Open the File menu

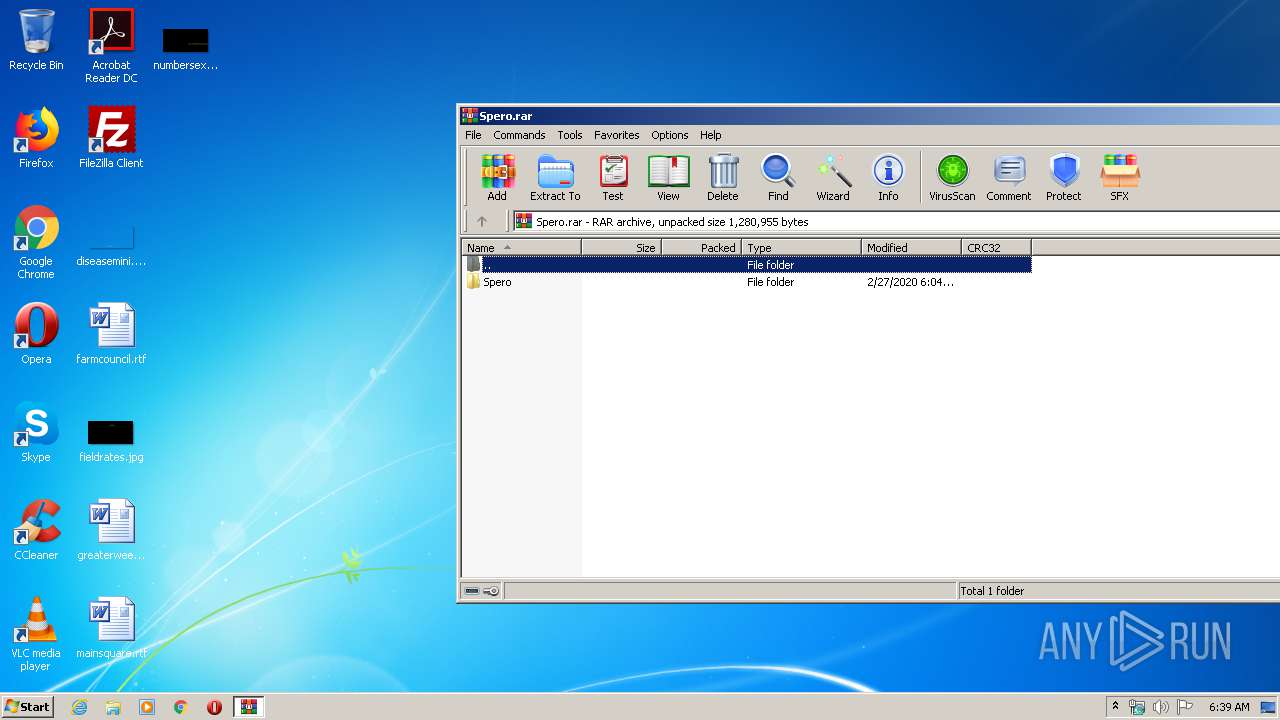click(473, 135)
